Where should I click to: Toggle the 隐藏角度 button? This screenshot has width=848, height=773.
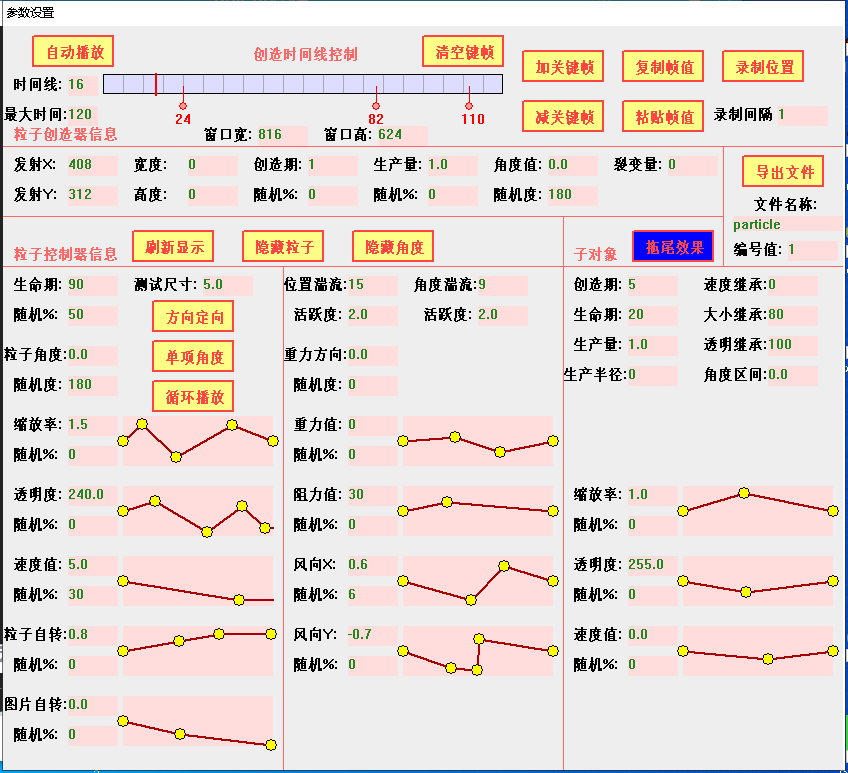pos(393,247)
